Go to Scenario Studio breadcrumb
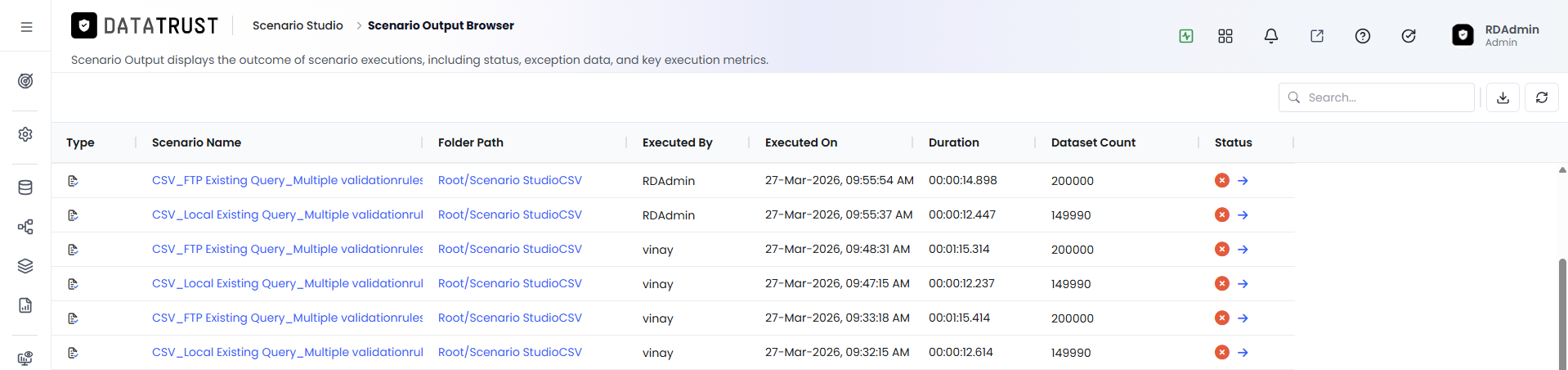The image size is (1568, 370). pyautogui.click(x=298, y=25)
